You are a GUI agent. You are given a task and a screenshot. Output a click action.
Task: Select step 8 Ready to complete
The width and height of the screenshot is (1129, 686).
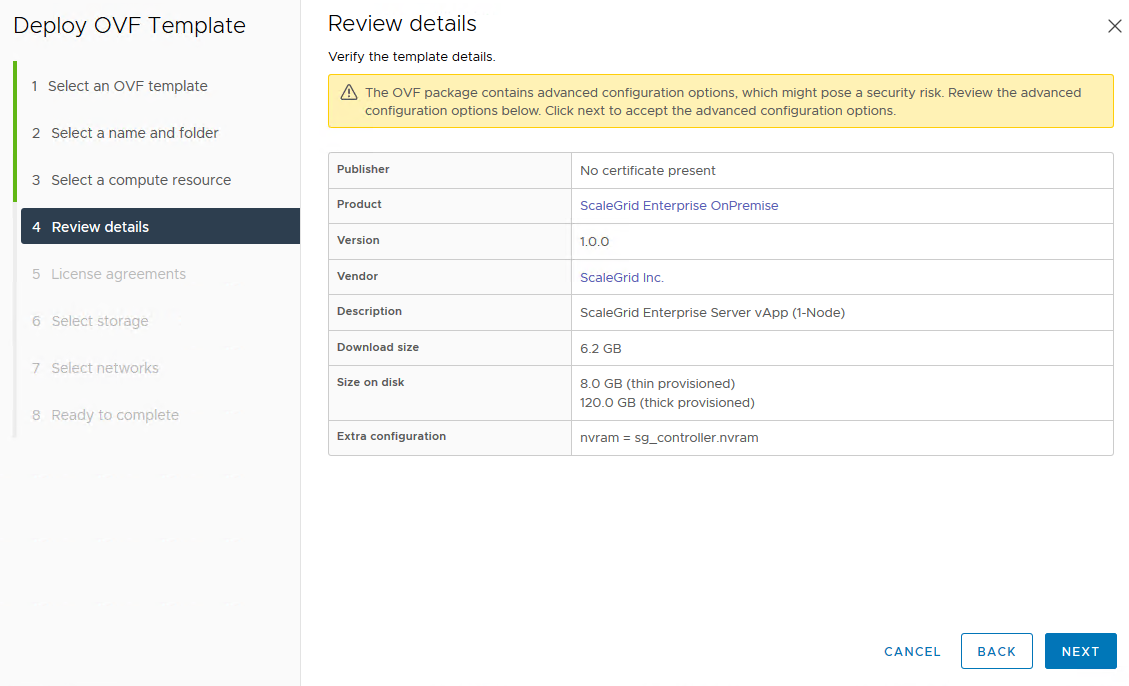pyautogui.click(x=105, y=415)
